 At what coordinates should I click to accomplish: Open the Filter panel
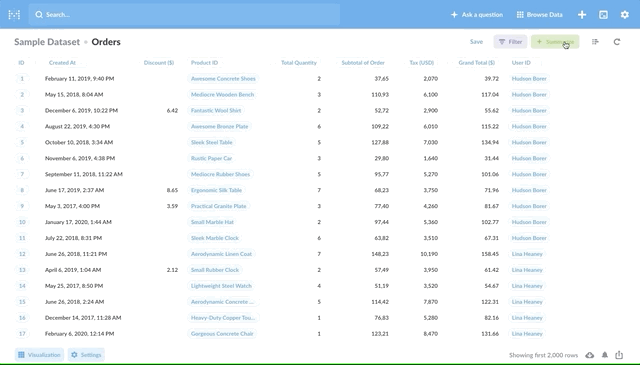[x=510, y=42]
